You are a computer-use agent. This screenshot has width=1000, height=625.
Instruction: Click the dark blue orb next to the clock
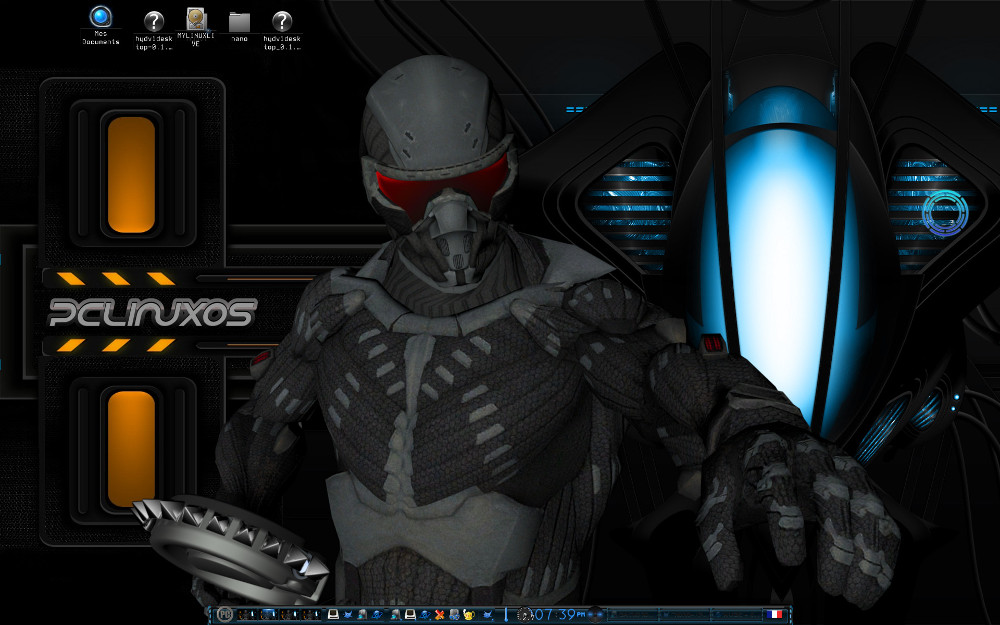pyautogui.click(x=594, y=615)
